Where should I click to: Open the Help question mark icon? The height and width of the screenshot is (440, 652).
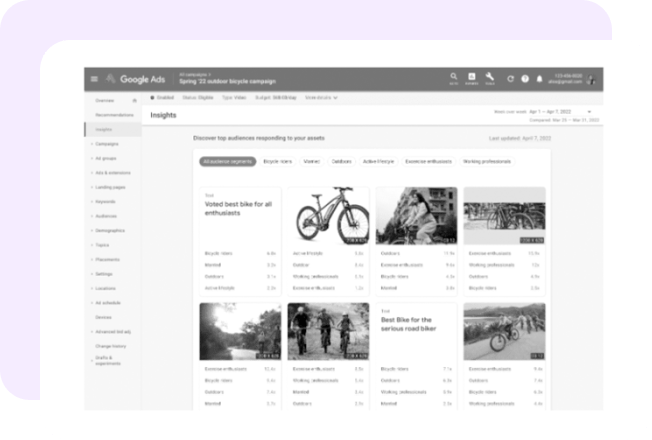(525, 79)
